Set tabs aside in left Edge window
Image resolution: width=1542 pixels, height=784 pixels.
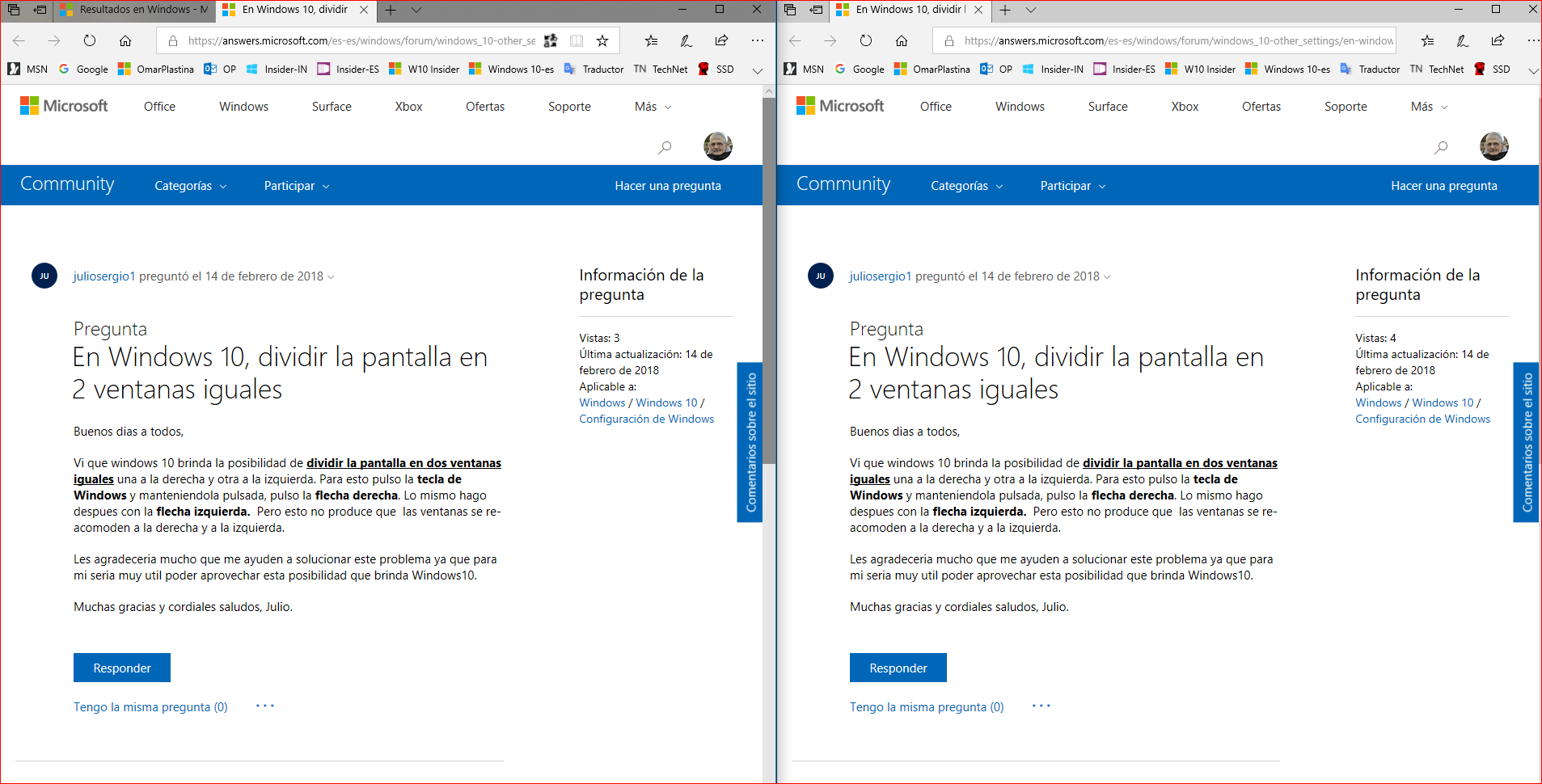(40, 10)
